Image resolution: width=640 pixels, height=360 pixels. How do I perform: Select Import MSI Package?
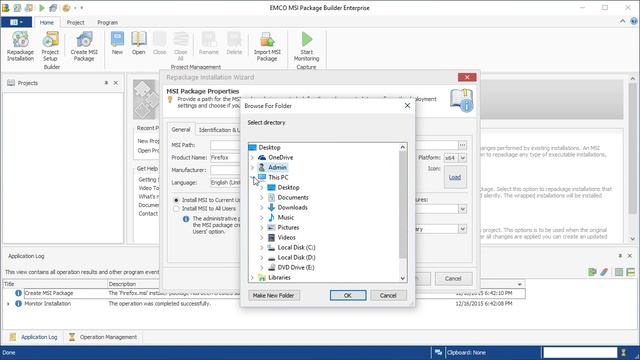pyautogui.click(x=267, y=47)
